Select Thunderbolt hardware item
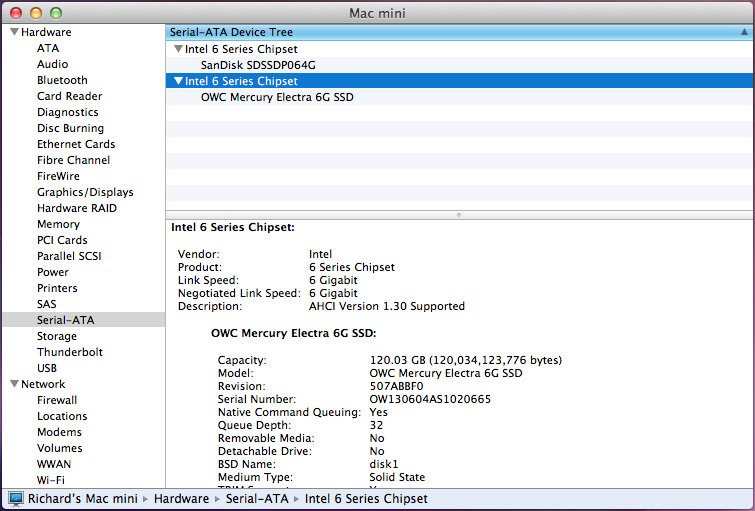The width and height of the screenshot is (755, 511). point(70,352)
